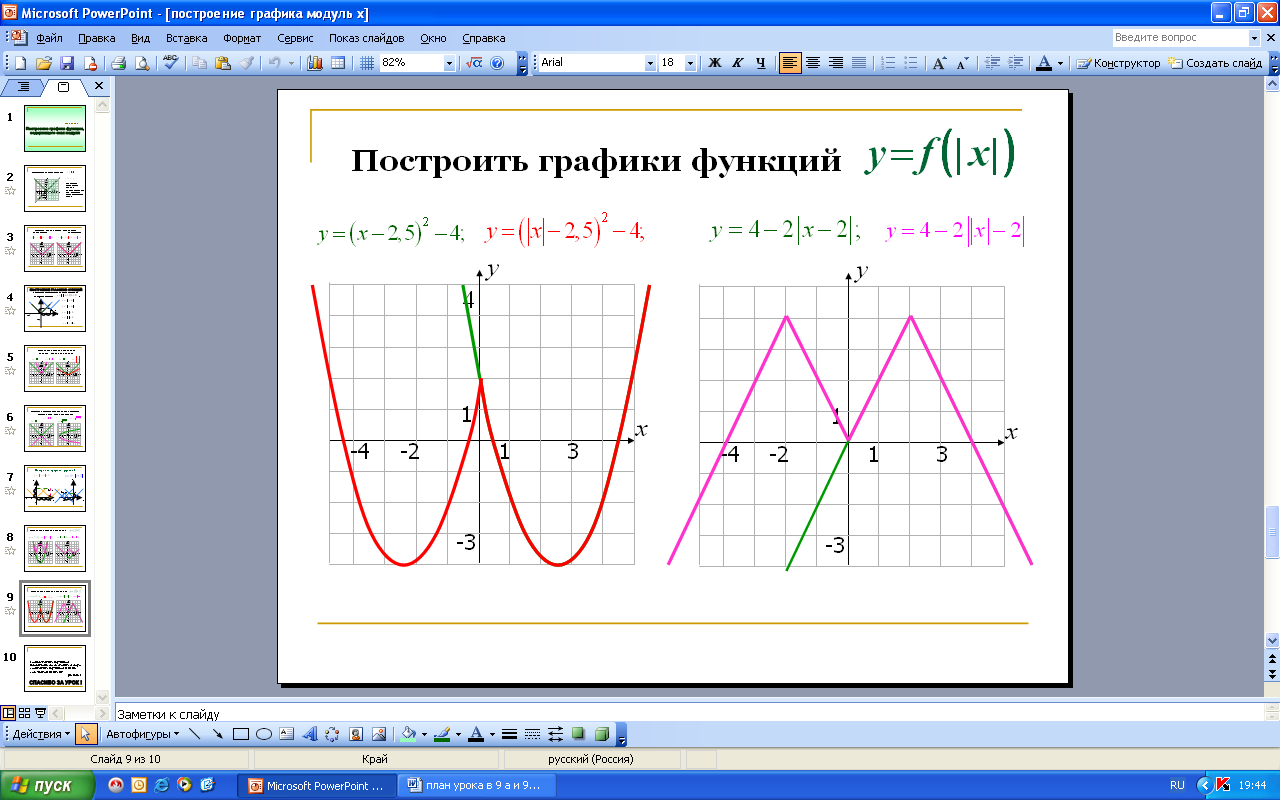Open the Файл menu

49,38
